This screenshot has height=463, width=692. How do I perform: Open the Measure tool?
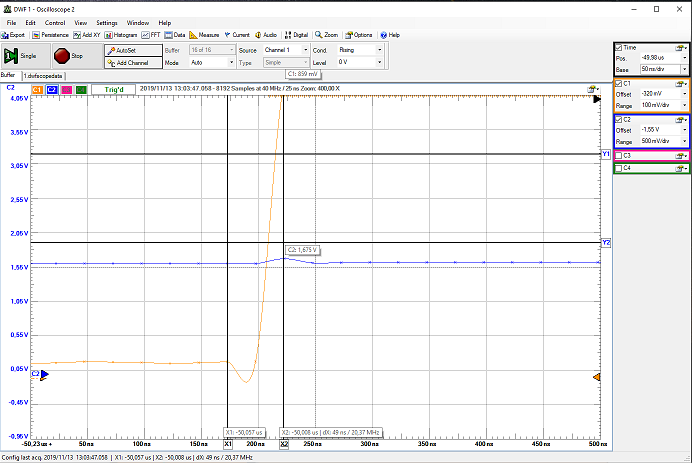click(x=204, y=34)
